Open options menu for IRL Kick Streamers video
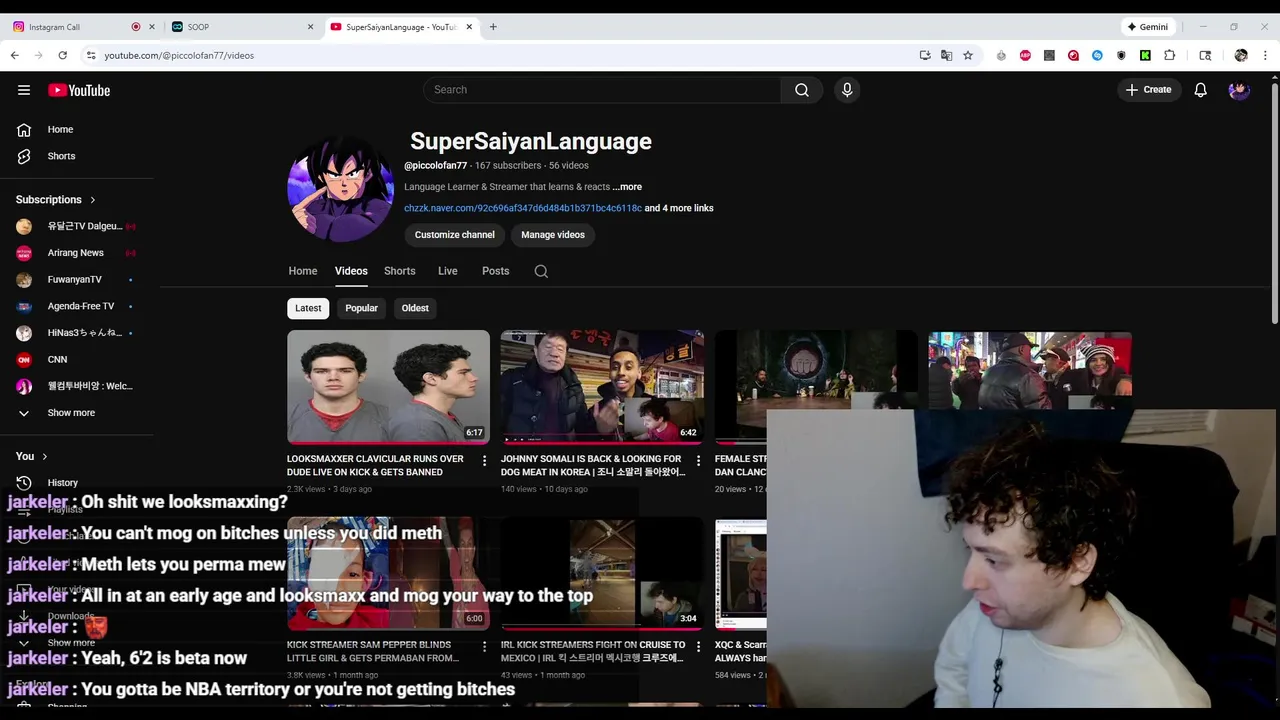This screenshot has width=1280, height=720. click(x=698, y=647)
